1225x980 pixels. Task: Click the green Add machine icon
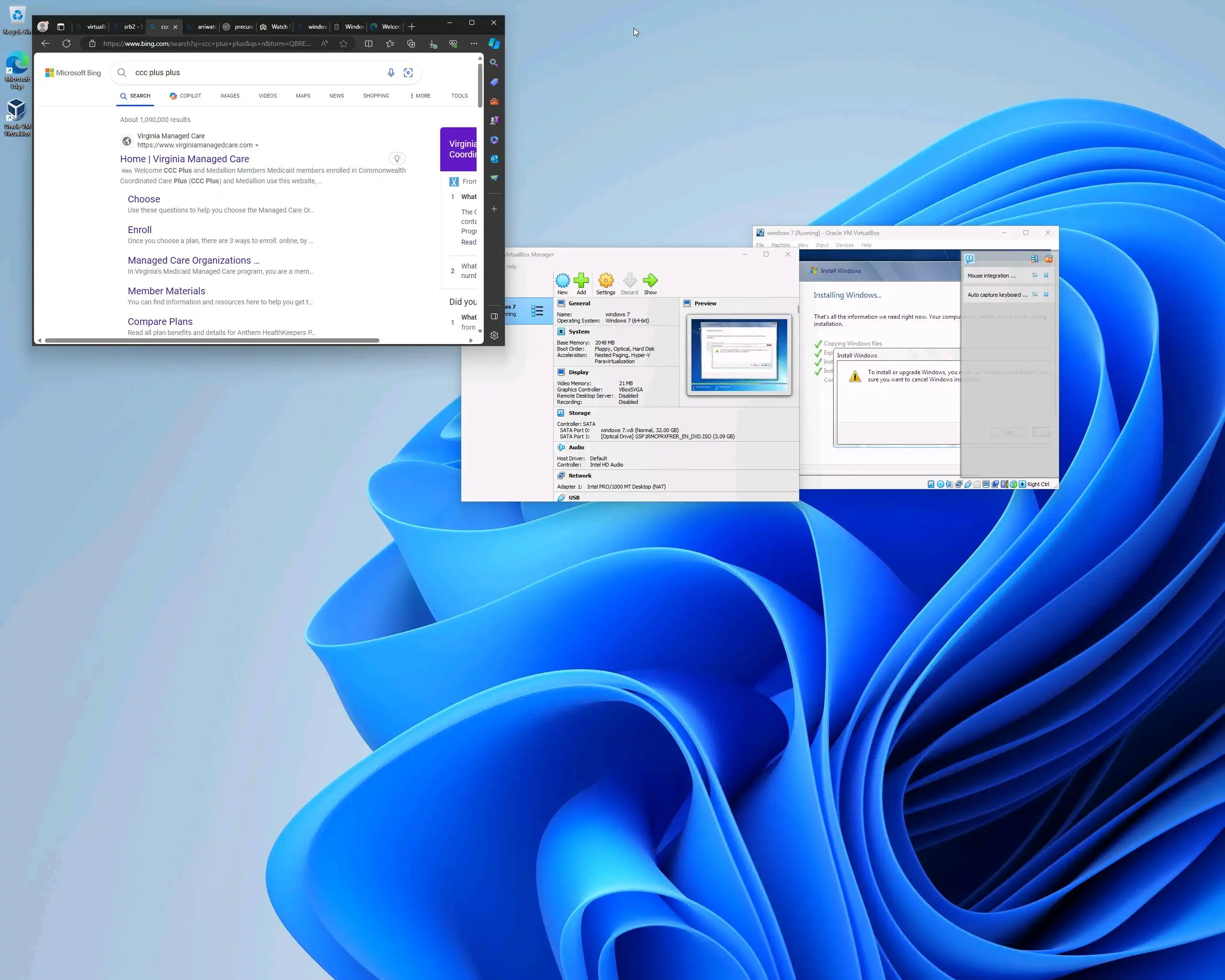(x=581, y=281)
